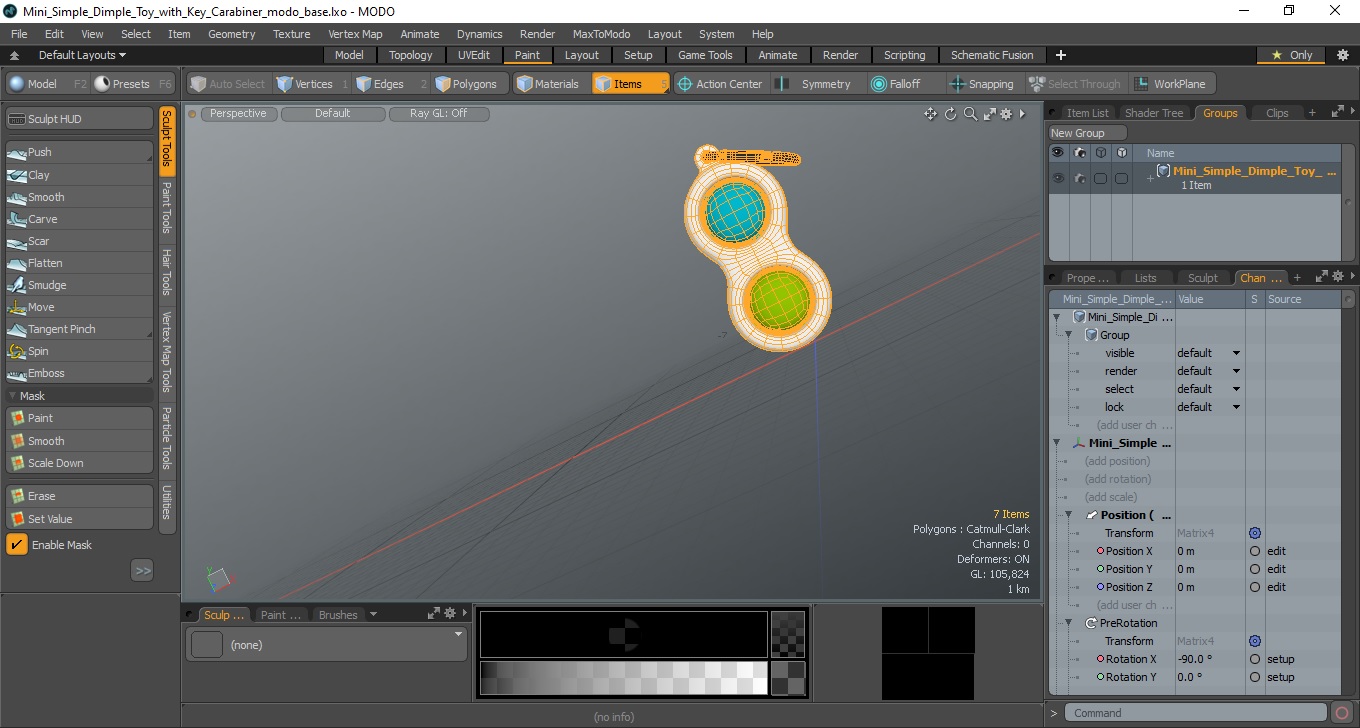Toggle Falloff option
This screenshot has width=1360, height=728.
point(897,84)
